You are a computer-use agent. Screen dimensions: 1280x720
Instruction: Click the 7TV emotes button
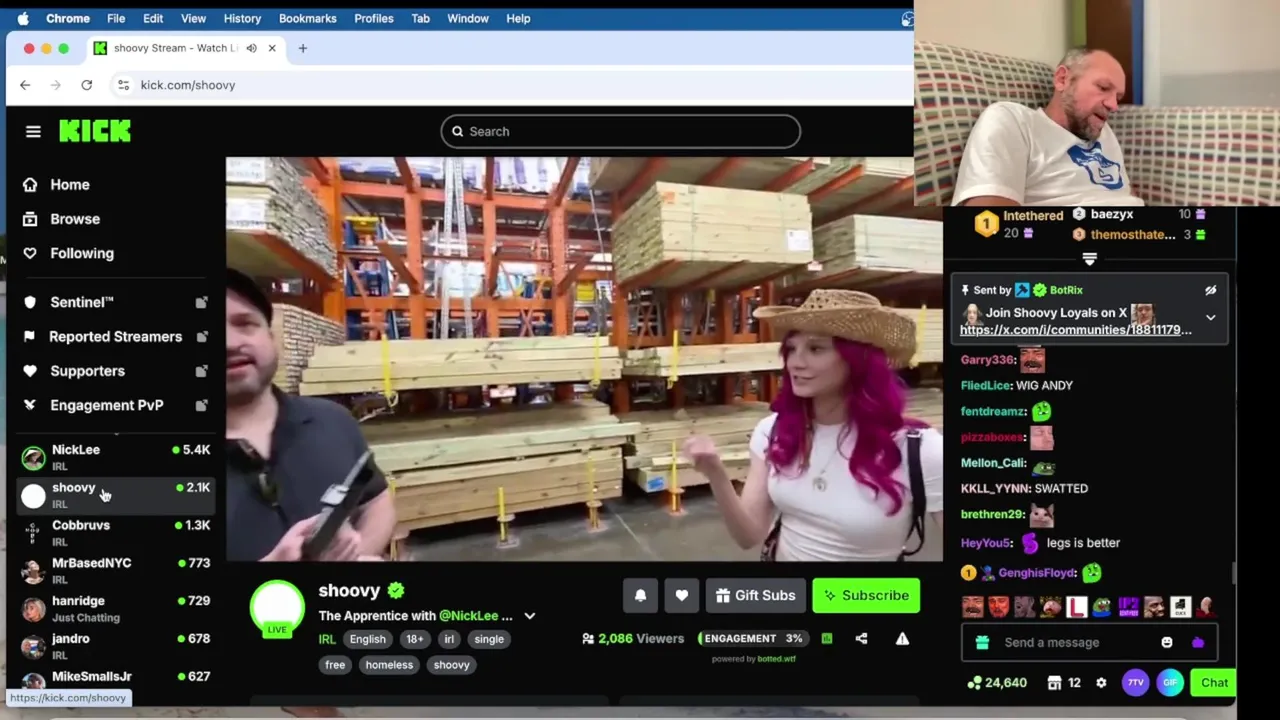1135,683
